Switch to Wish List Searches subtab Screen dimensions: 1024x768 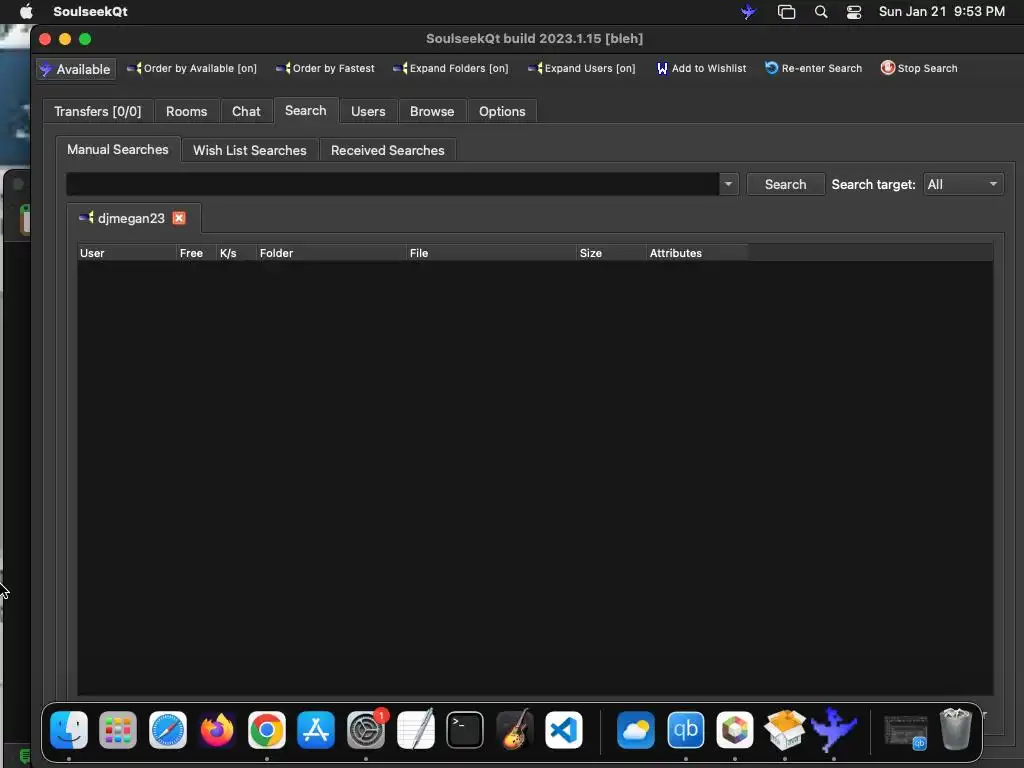[x=249, y=150]
